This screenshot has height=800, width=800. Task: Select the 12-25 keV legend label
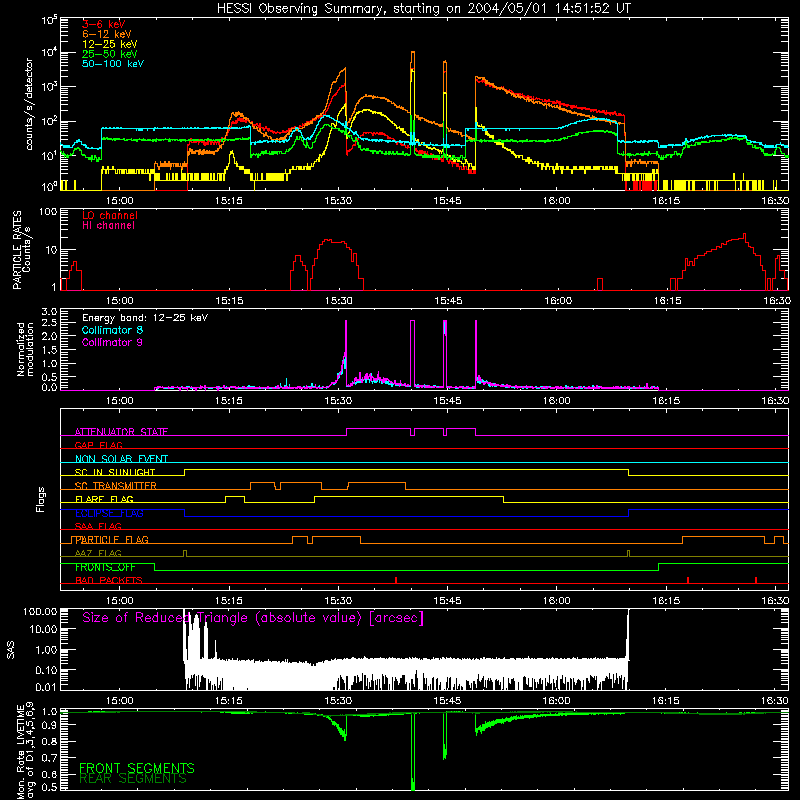click(110, 44)
